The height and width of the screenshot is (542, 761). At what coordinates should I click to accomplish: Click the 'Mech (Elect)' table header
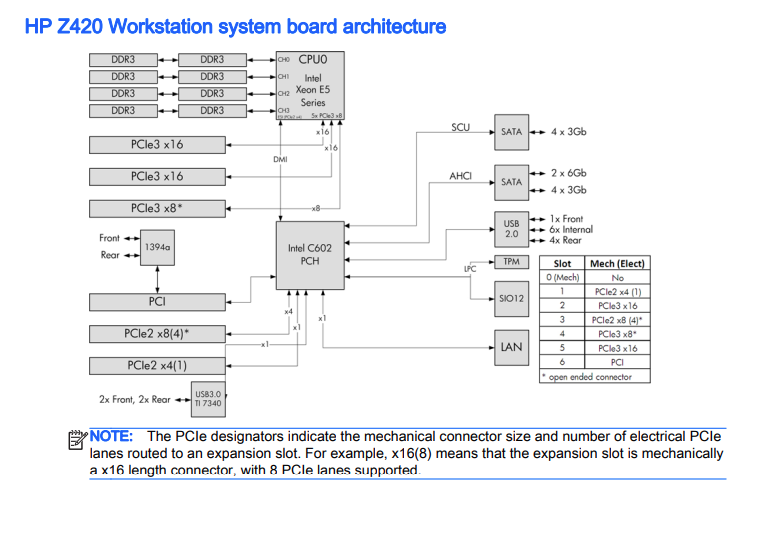(617, 263)
